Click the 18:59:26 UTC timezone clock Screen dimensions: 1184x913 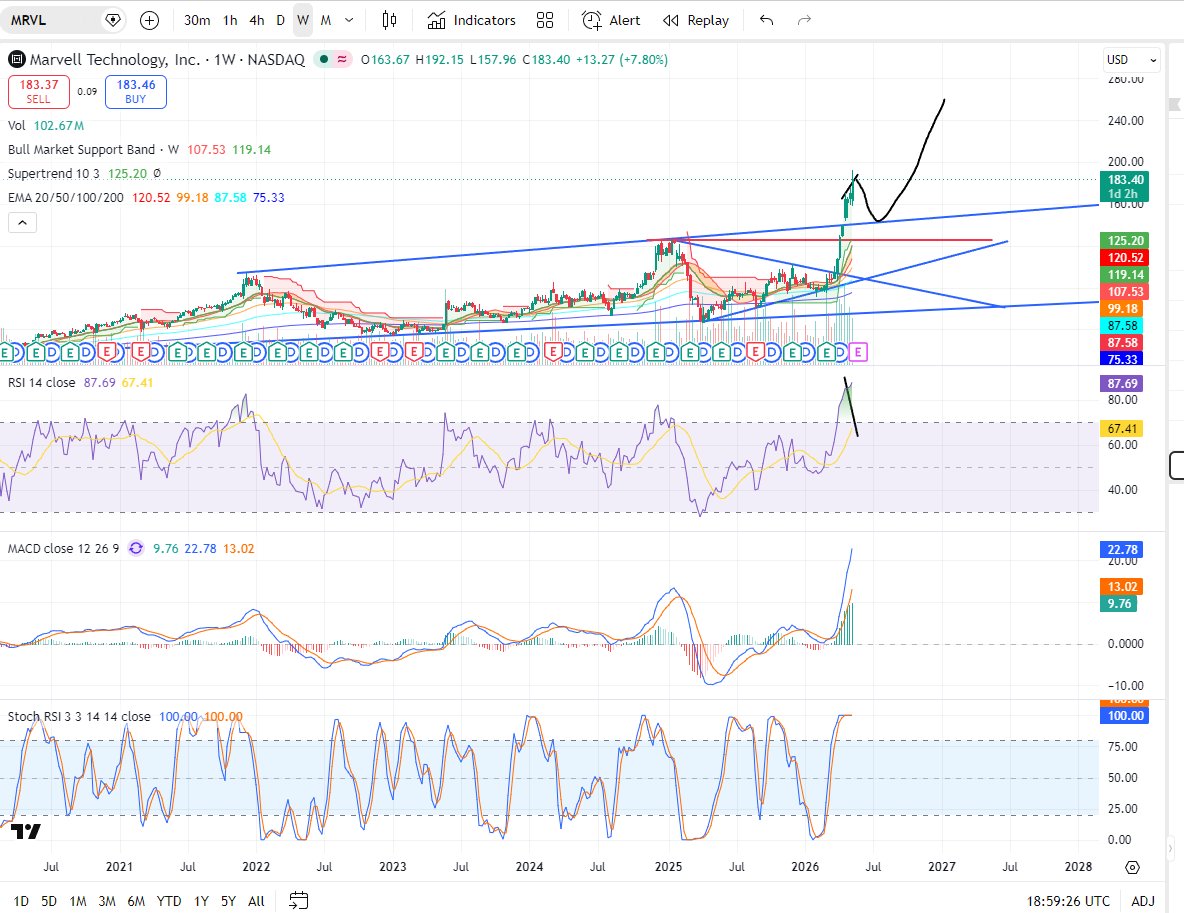point(1068,901)
